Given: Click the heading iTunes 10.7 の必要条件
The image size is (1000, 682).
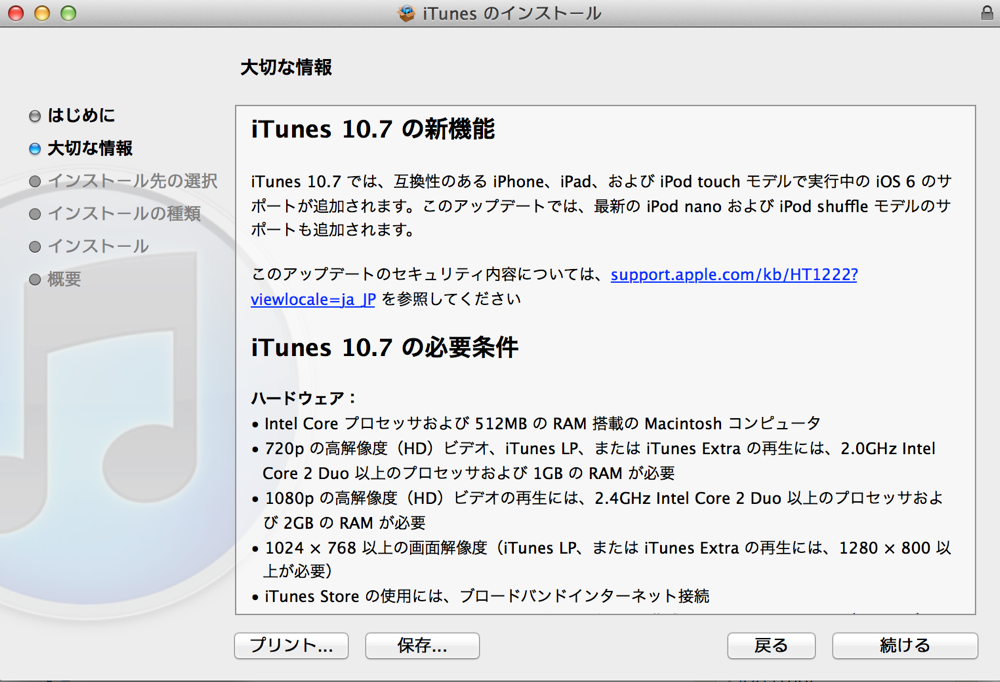Looking at the screenshot, I should point(385,348).
